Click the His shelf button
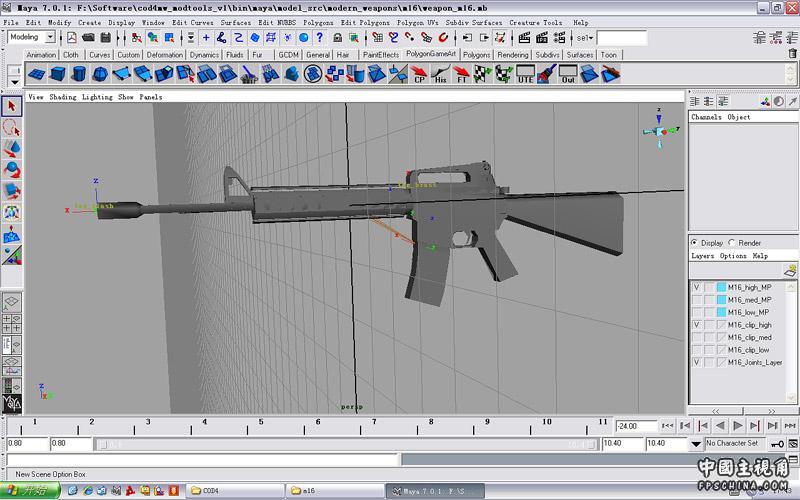 click(440, 74)
